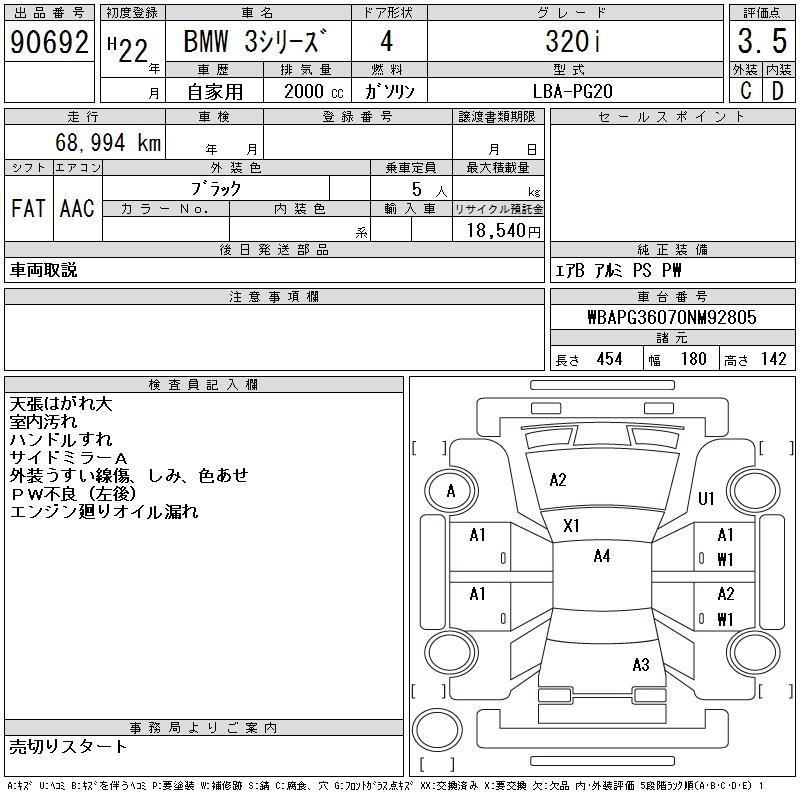Click the 車両取説 entry
This screenshot has height=800, width=800.
click(x=43, y=270)
